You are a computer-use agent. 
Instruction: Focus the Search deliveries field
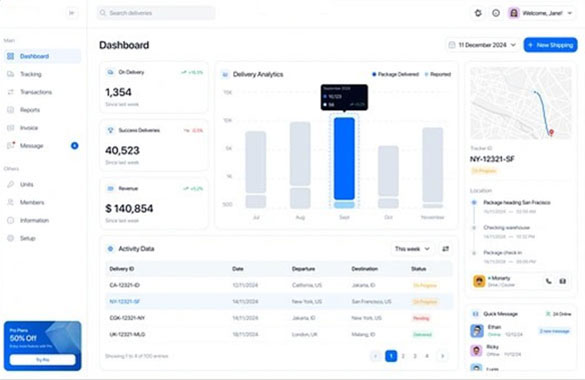[x=156, y=13]
